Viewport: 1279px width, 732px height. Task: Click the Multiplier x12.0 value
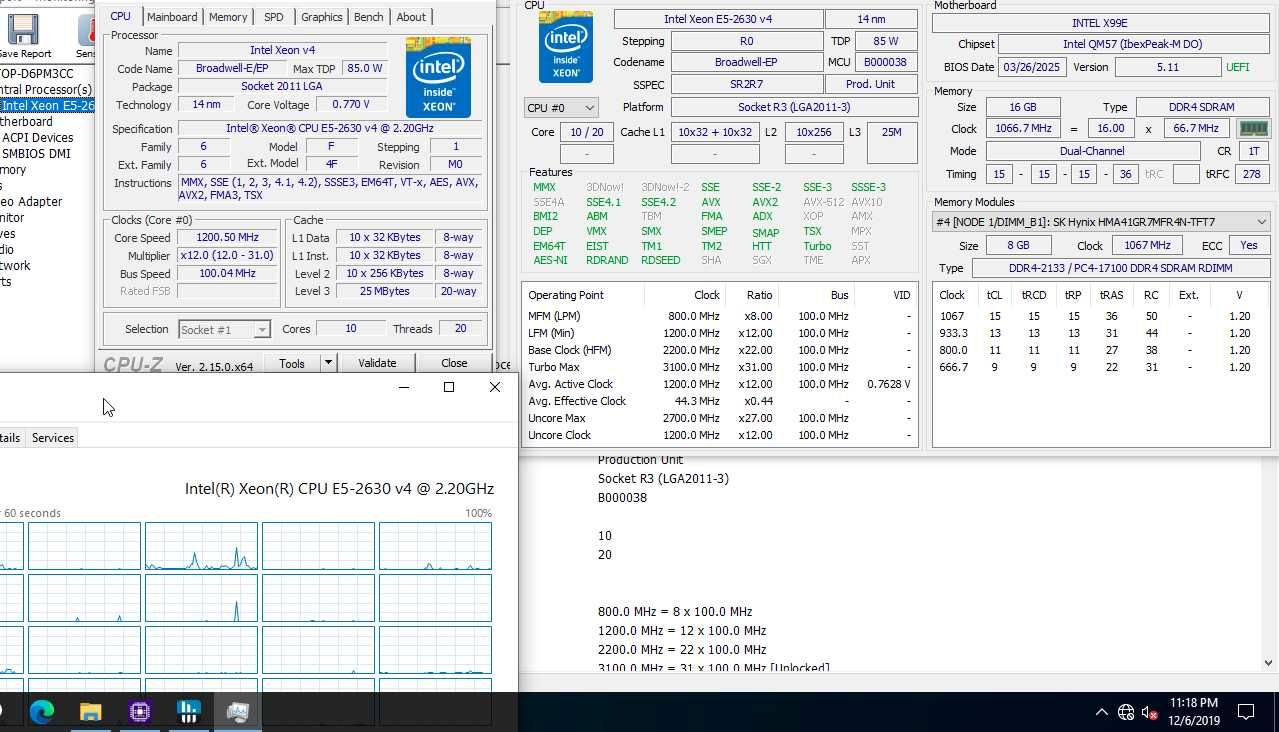coord(227,256)
